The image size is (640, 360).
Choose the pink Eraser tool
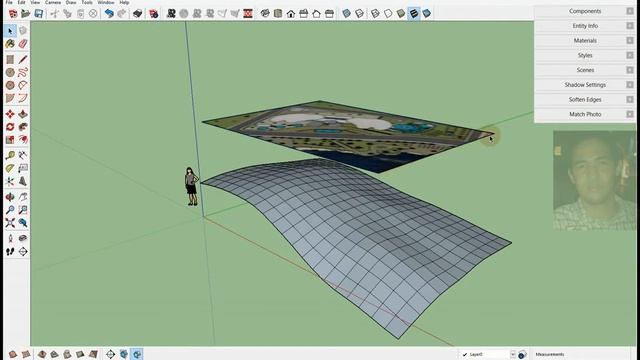tap(23, 44)
